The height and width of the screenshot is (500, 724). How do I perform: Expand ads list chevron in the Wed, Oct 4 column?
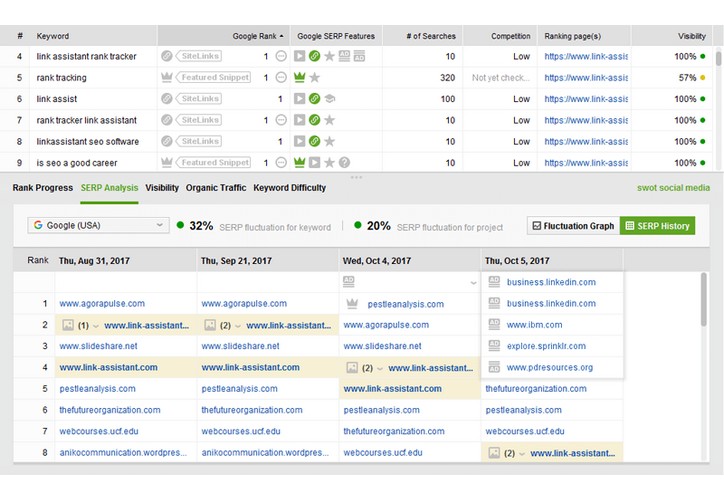tap(473, 283)
